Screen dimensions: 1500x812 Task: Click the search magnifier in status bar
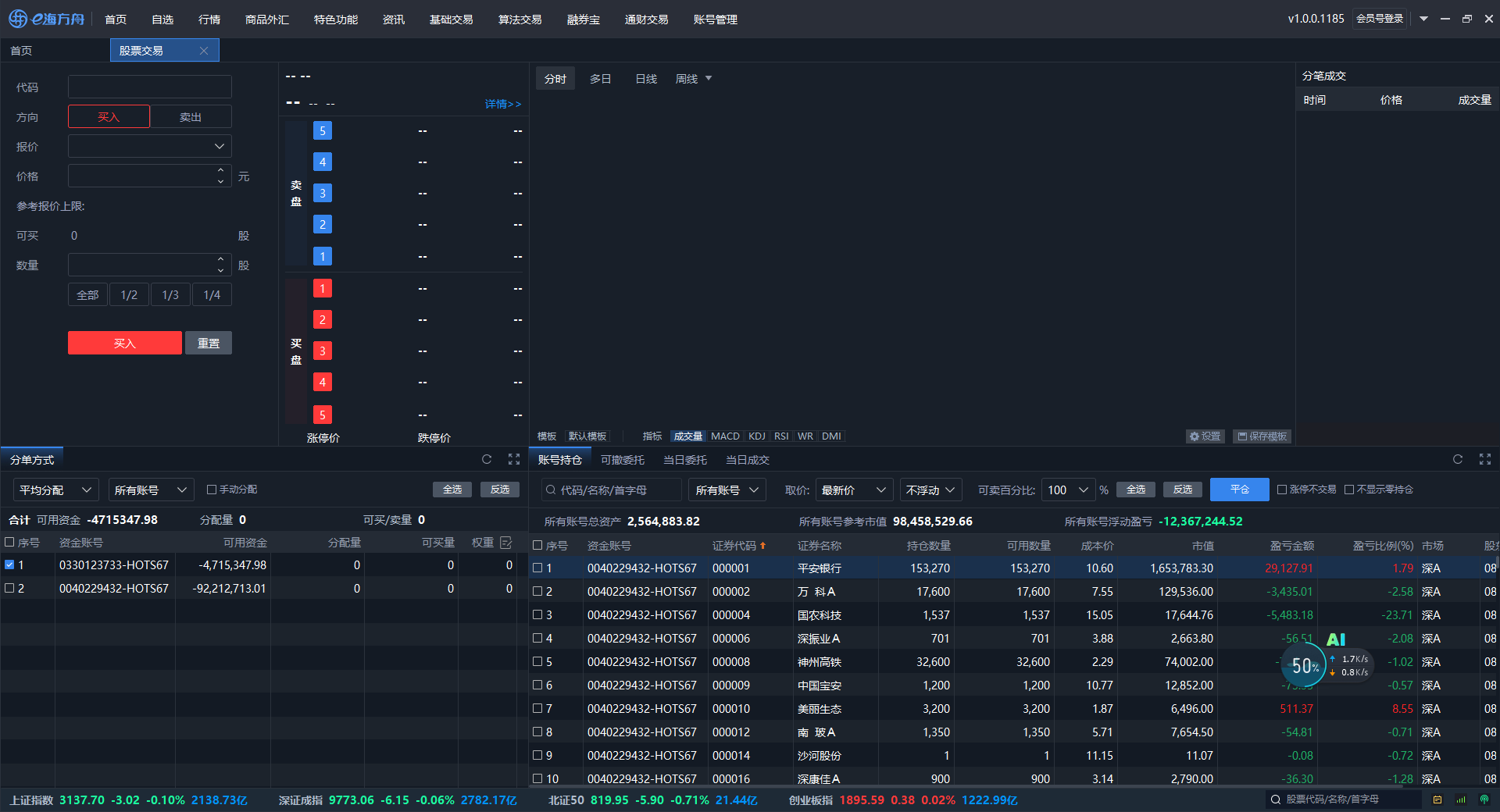pos(1276,800)
